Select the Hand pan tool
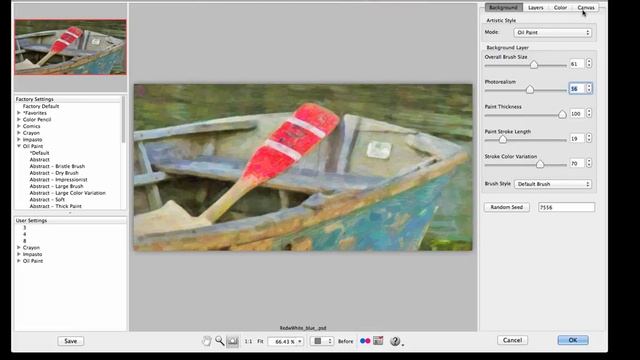 207,341
